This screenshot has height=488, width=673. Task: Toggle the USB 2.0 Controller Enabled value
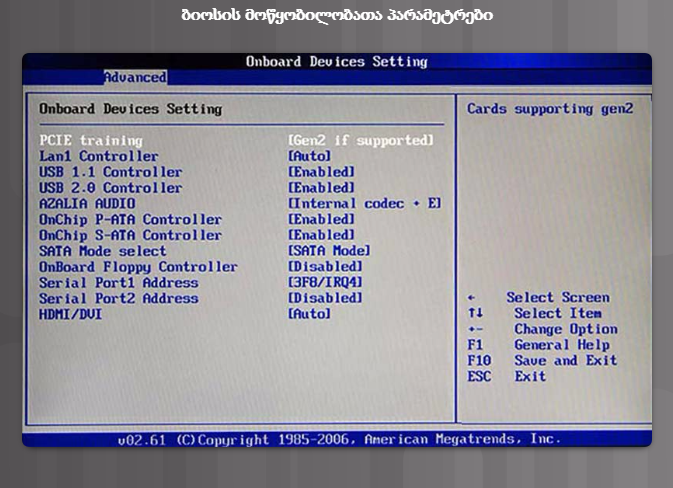(321, 188)
